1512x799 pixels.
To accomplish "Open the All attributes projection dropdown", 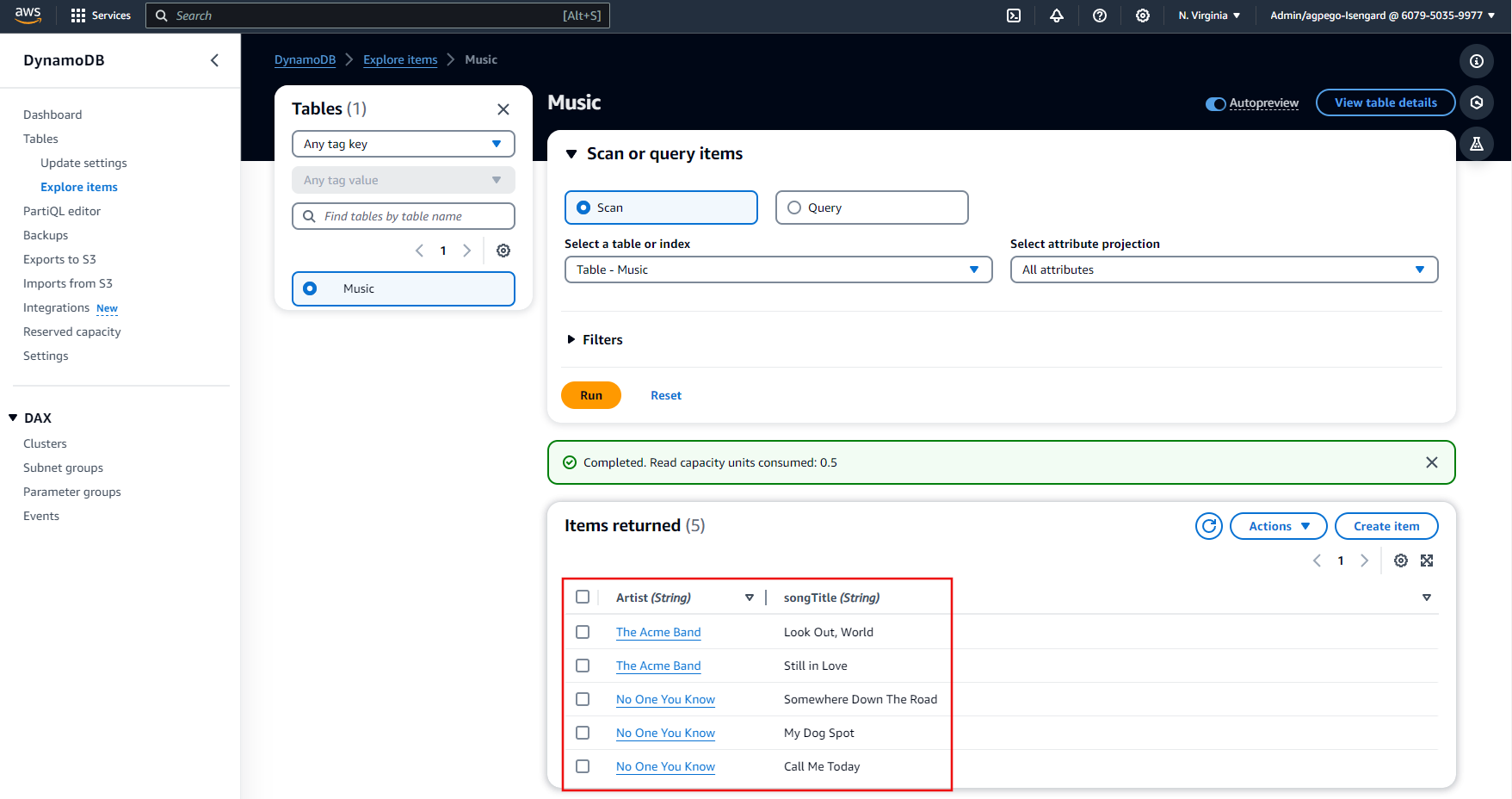I will [x=1223, y=269].
